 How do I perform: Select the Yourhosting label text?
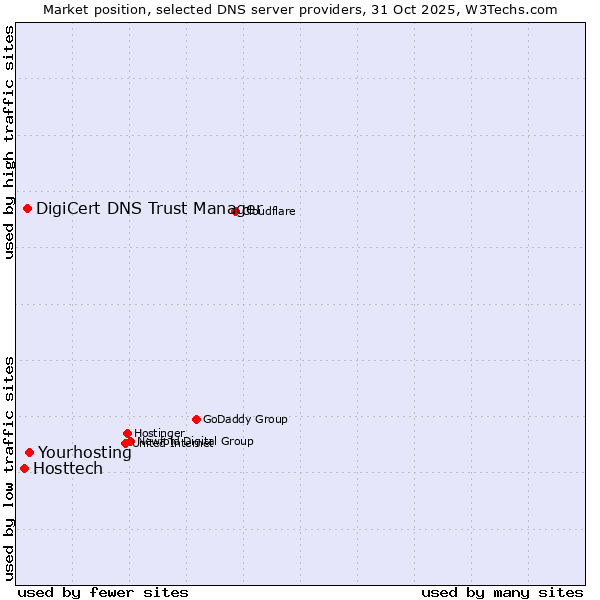[x=85, y=452]
